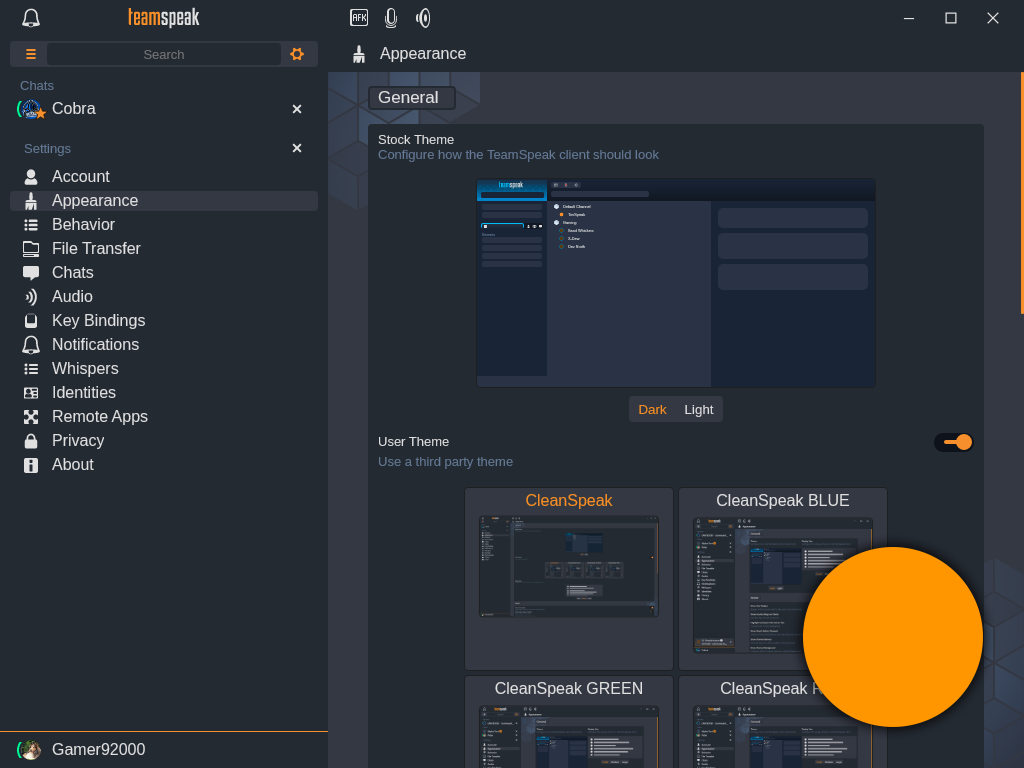Open Audio settings section
The width and height of the screenshot is (1024, 768).
[x=72, y=297]
